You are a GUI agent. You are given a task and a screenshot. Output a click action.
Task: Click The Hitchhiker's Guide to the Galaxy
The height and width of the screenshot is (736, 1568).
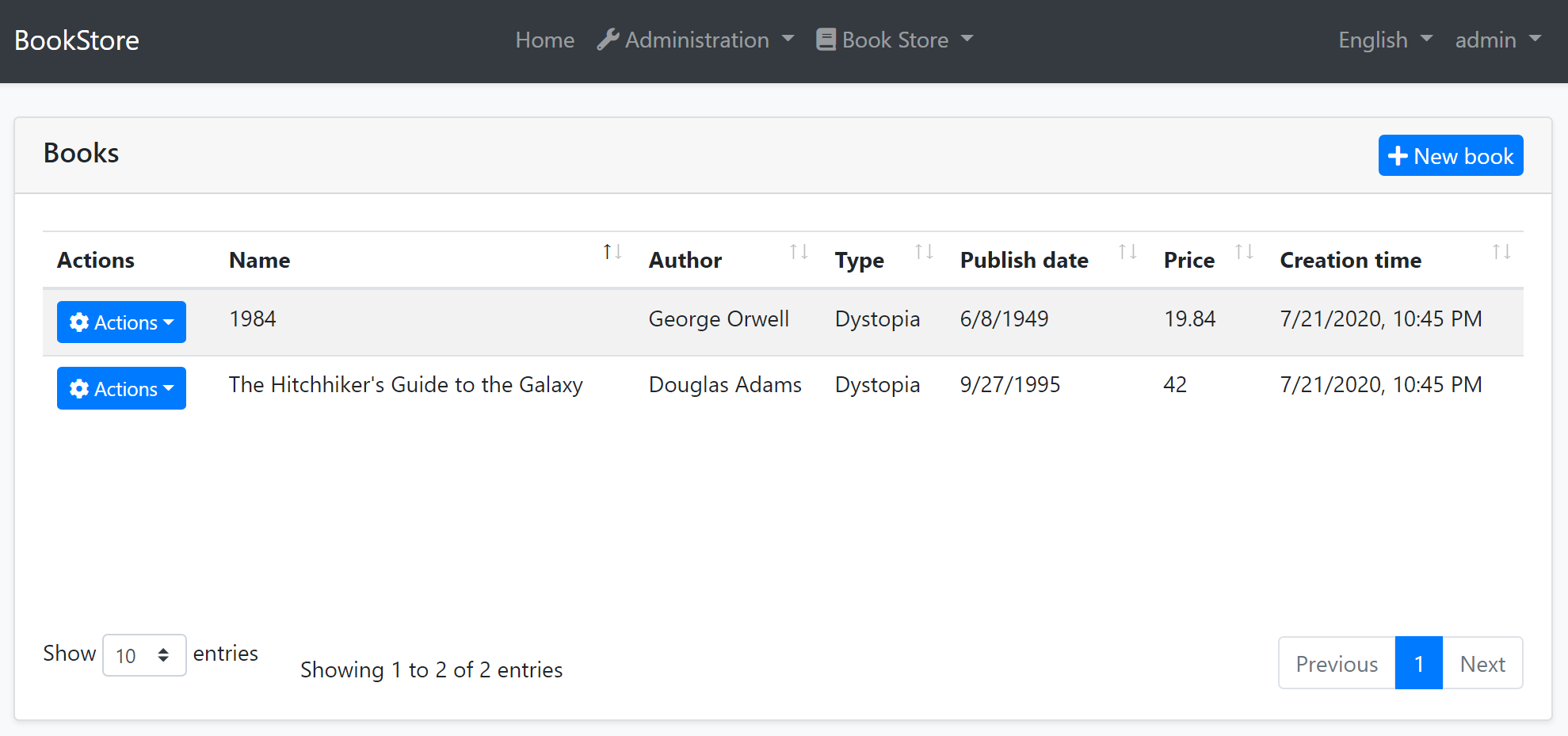pyautogui.click(x=406, y=385)
